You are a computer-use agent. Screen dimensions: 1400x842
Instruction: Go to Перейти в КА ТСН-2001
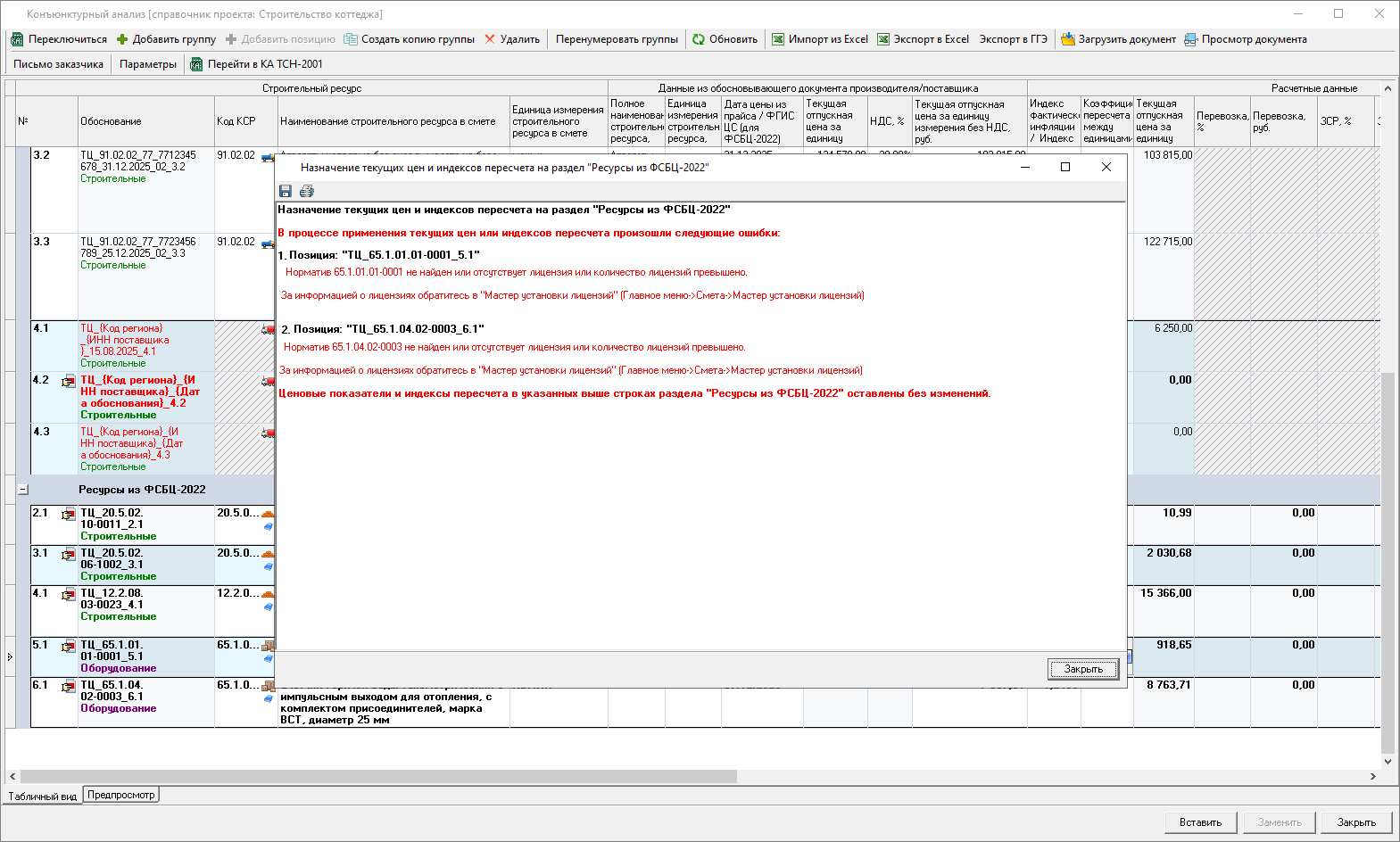click(257, 64)
